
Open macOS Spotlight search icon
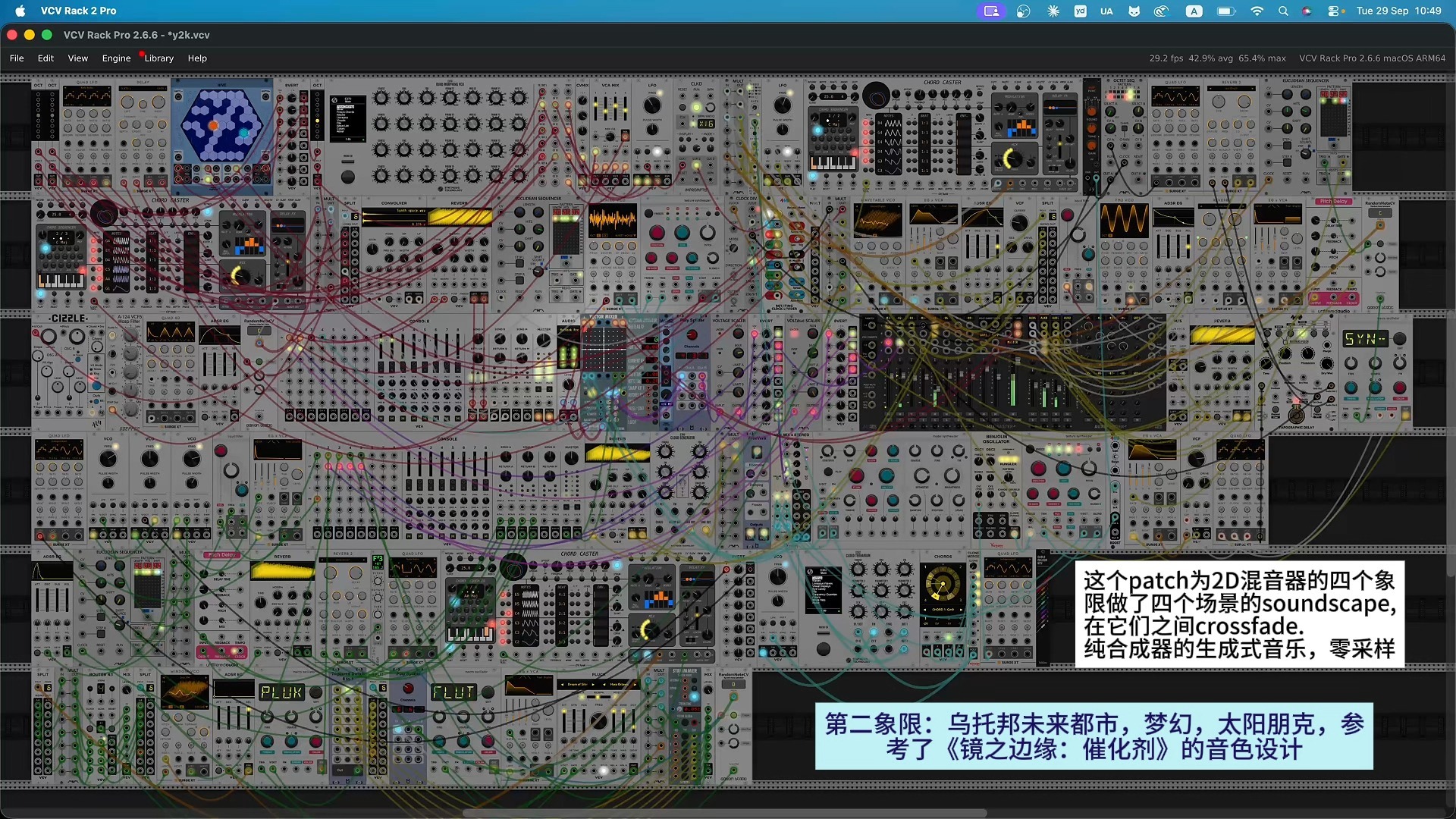click(x=1283, y=11)
